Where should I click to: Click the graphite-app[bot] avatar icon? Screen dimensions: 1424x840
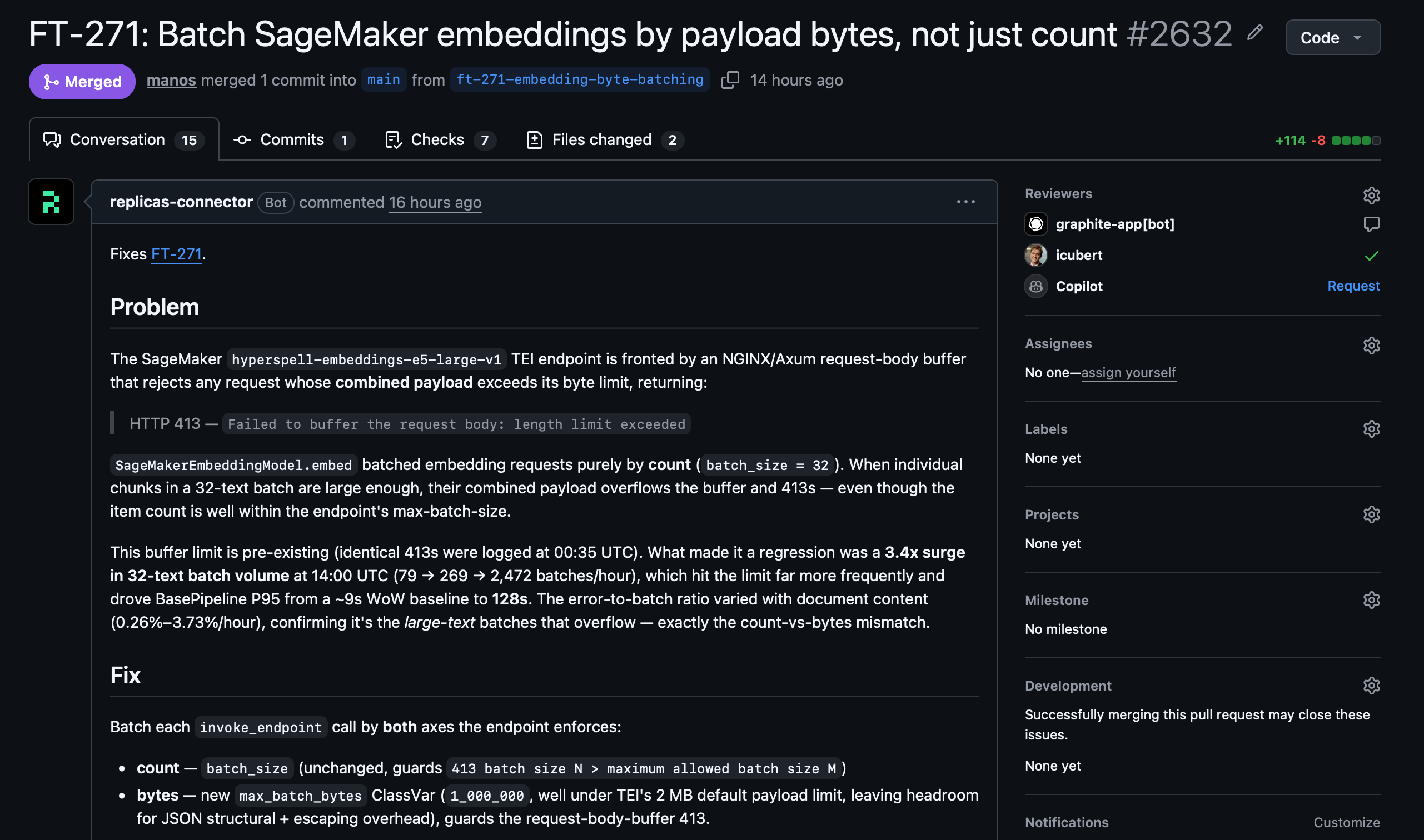pos(1035,224)
